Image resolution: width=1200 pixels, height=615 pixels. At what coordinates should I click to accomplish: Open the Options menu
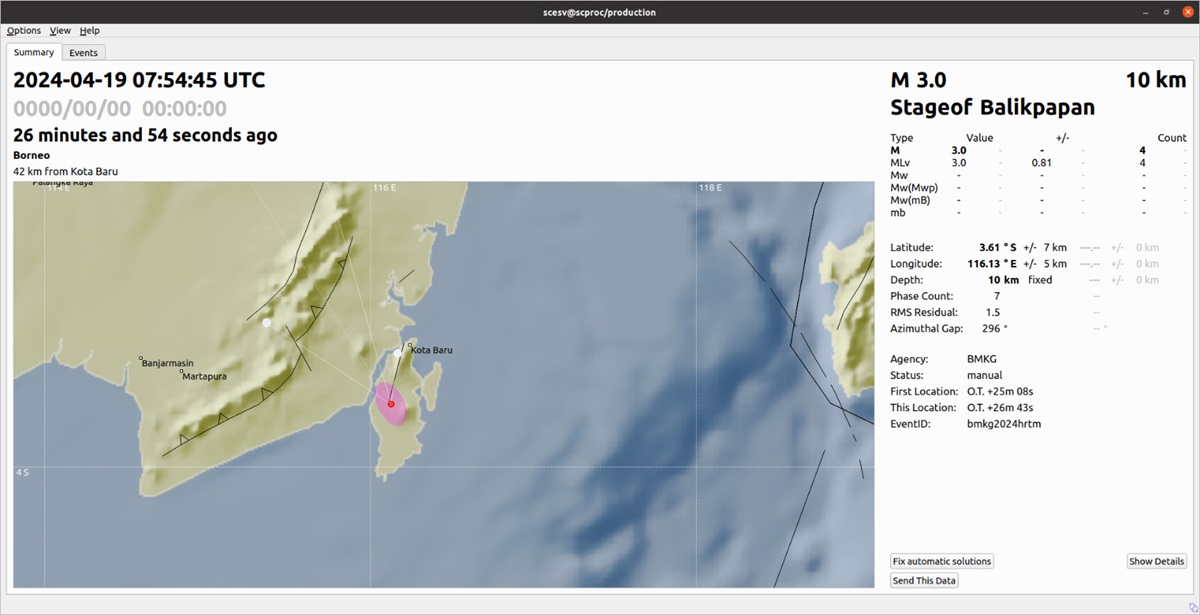[x=24, y=31]
